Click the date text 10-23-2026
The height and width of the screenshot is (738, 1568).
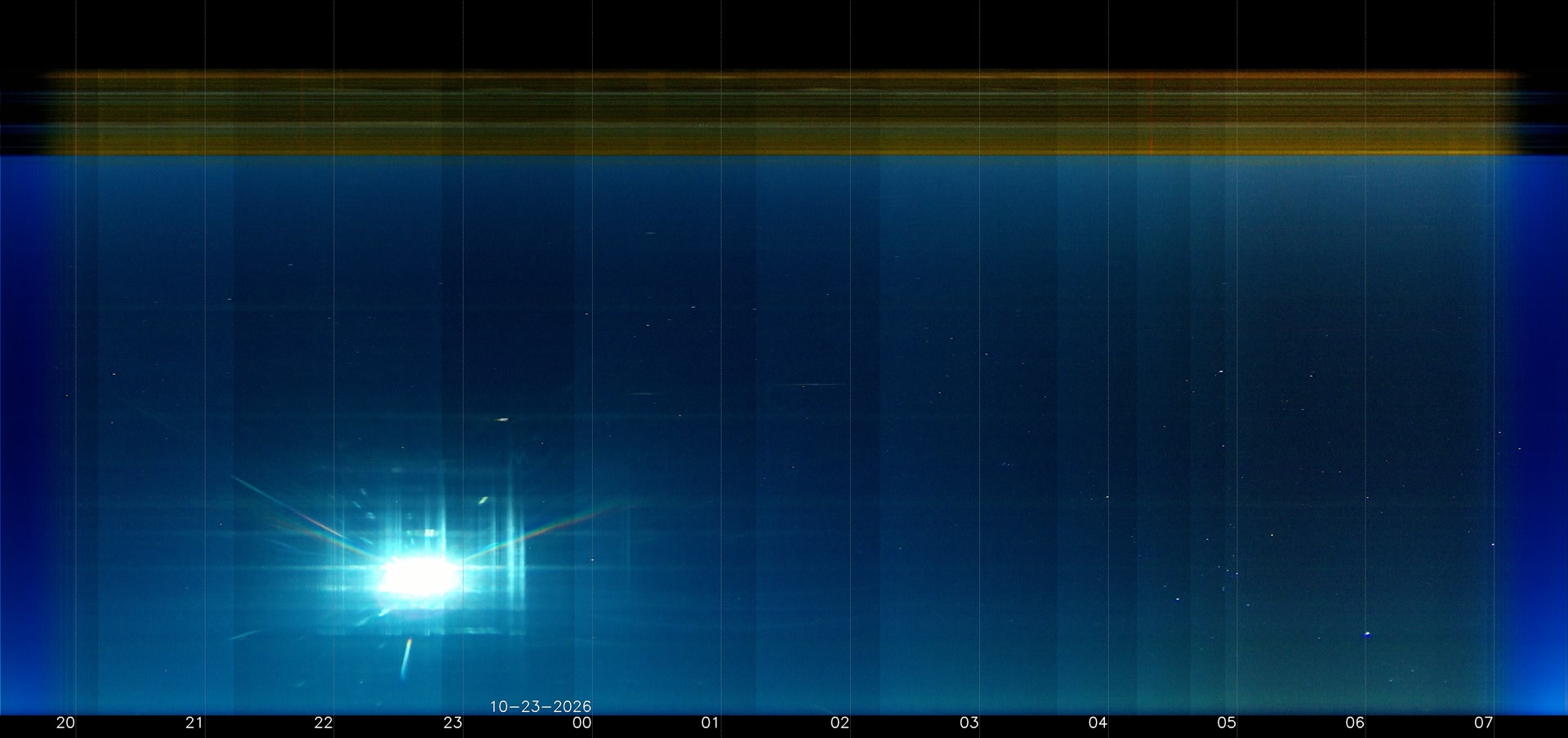tap(541, 707)
